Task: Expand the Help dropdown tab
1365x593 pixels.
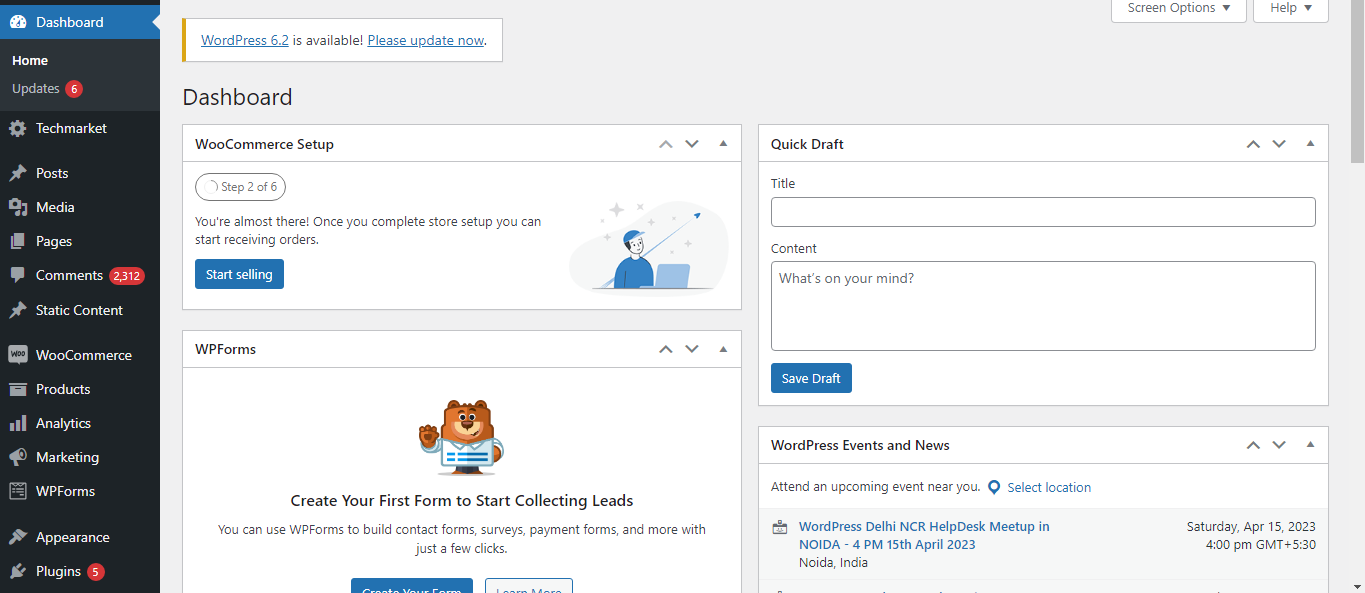Action: pyautogui.click(x=1290, y=9)
